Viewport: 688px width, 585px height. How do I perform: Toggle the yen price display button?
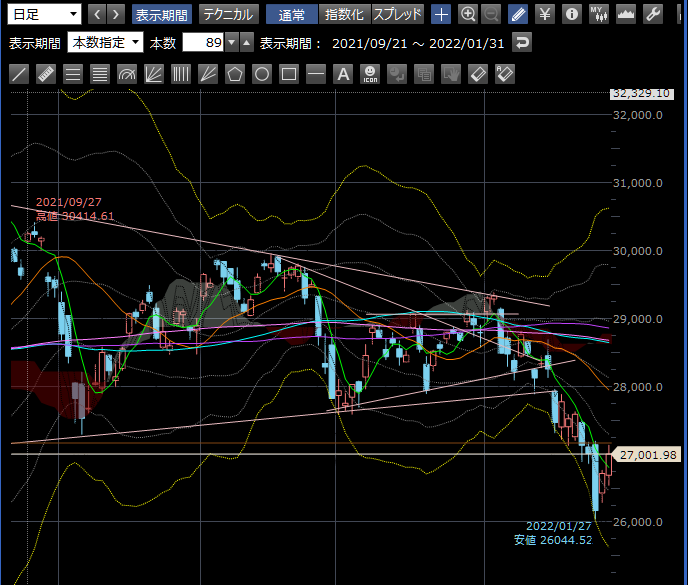click(x=544, y=14)
